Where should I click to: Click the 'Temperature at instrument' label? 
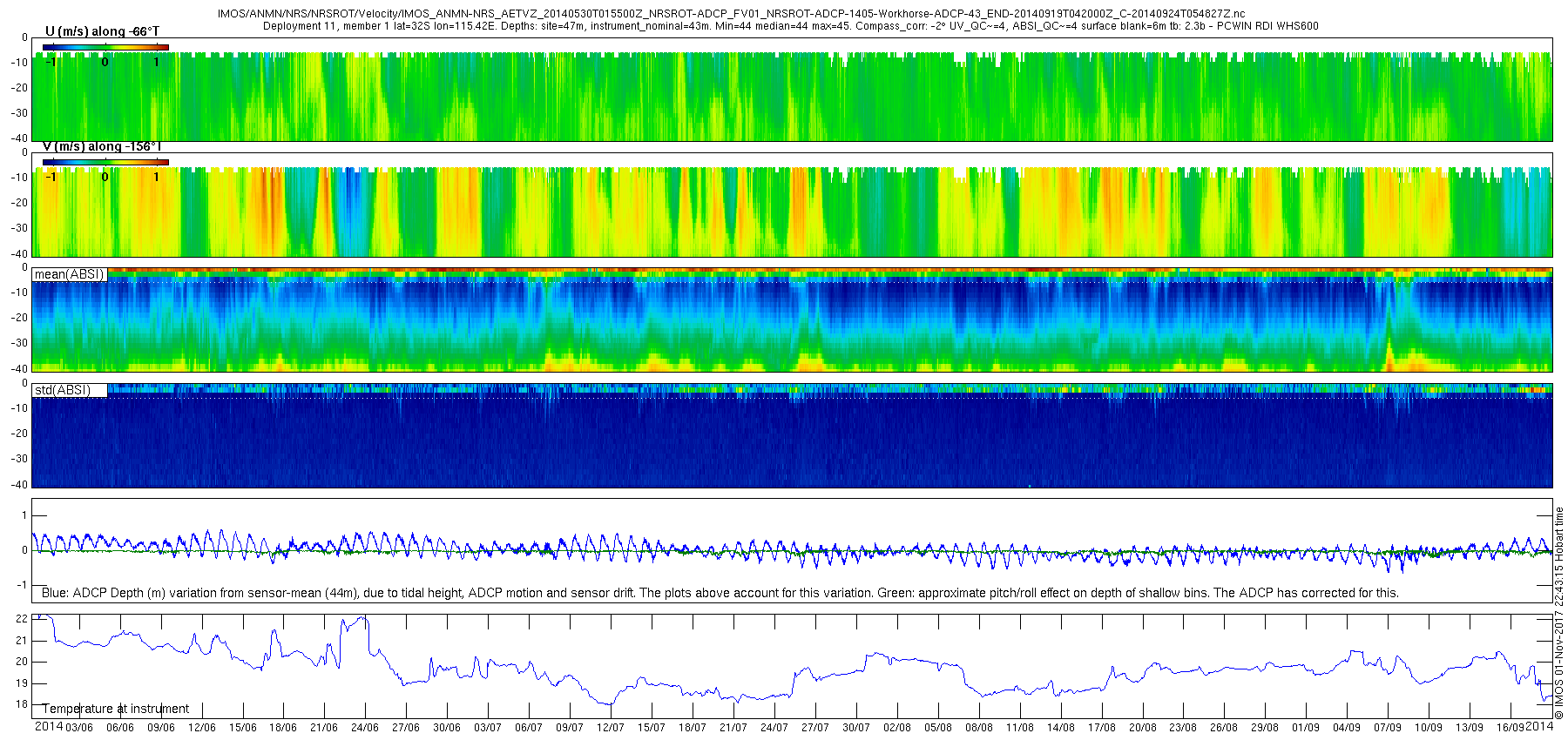pyautogui.click(x=116, y=709)
